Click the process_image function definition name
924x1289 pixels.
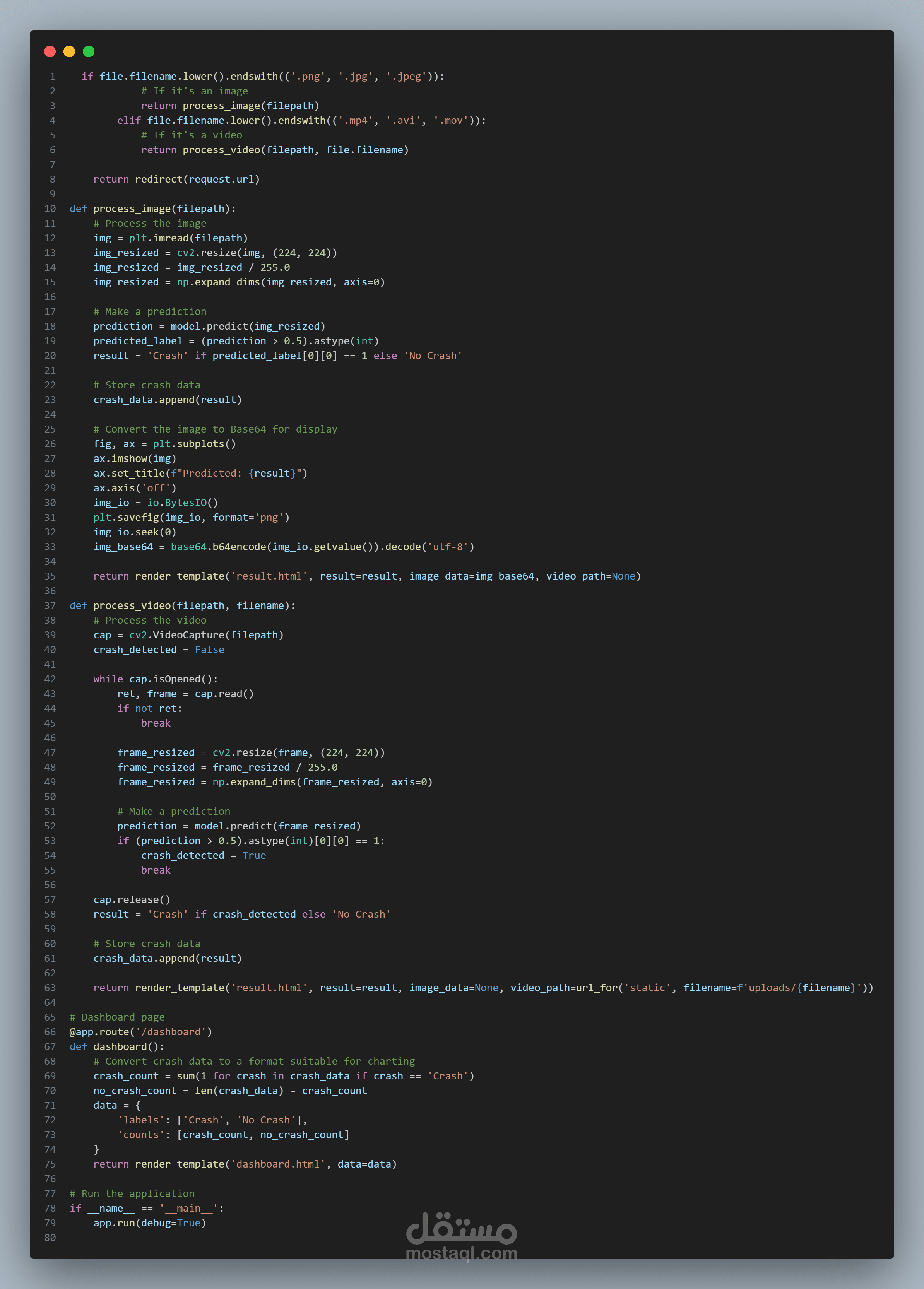point(132,209)
